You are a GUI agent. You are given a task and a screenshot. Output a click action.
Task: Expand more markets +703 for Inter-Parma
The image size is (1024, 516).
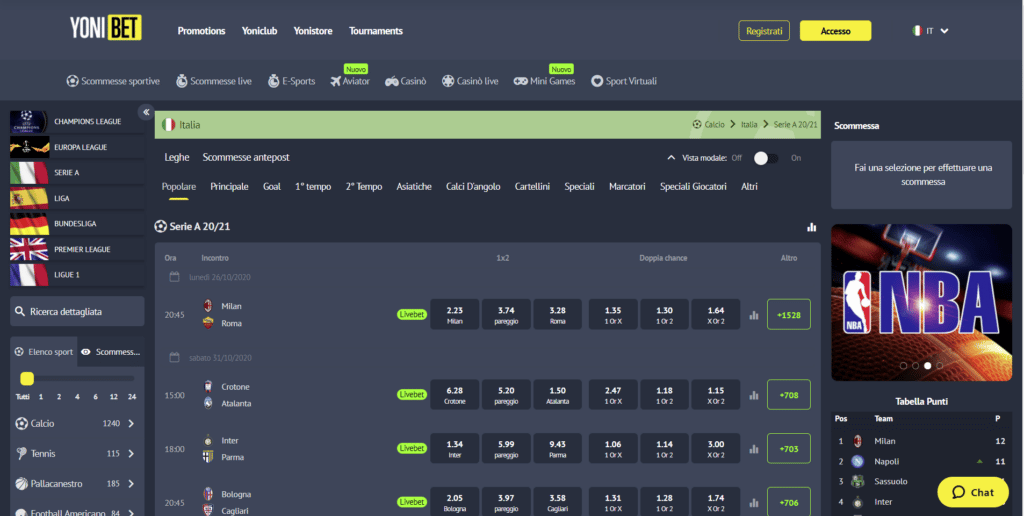pyautogui.click(x=789, y=449)
